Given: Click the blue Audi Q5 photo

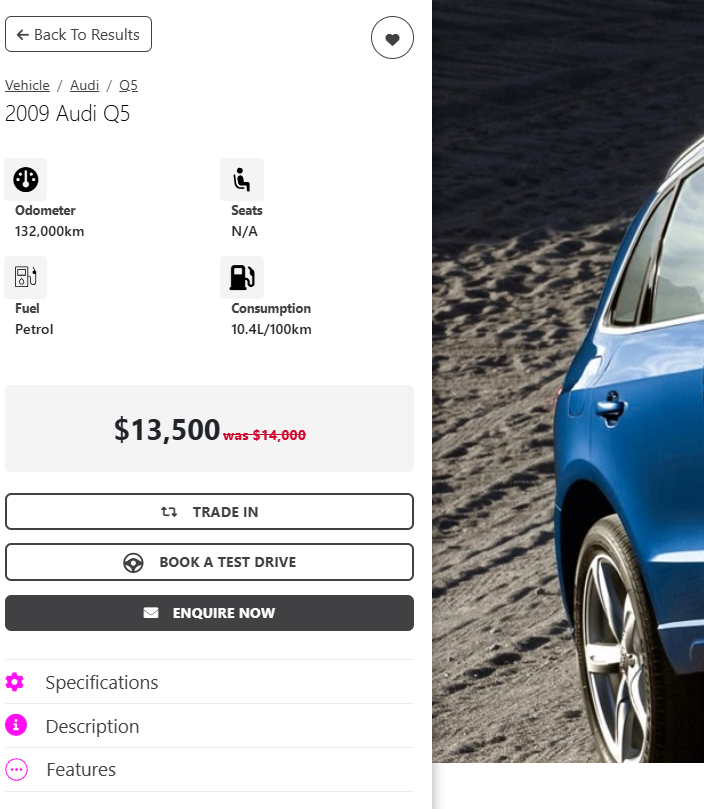Looking at the screenshot, I should coord(568,381).
